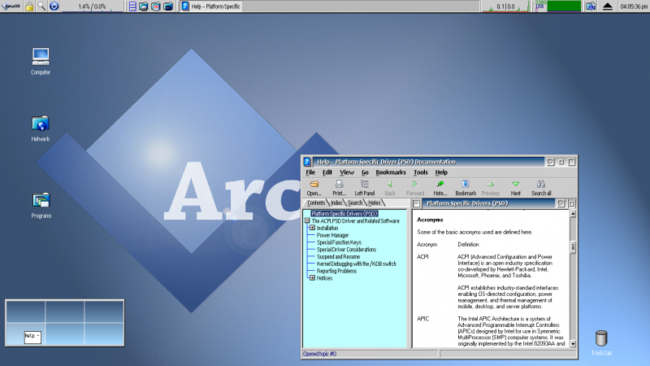The height and width of the screenshot is (366, 650).
Task: Click the Bookmark toolbar icon
Action: tap(465, 184)
